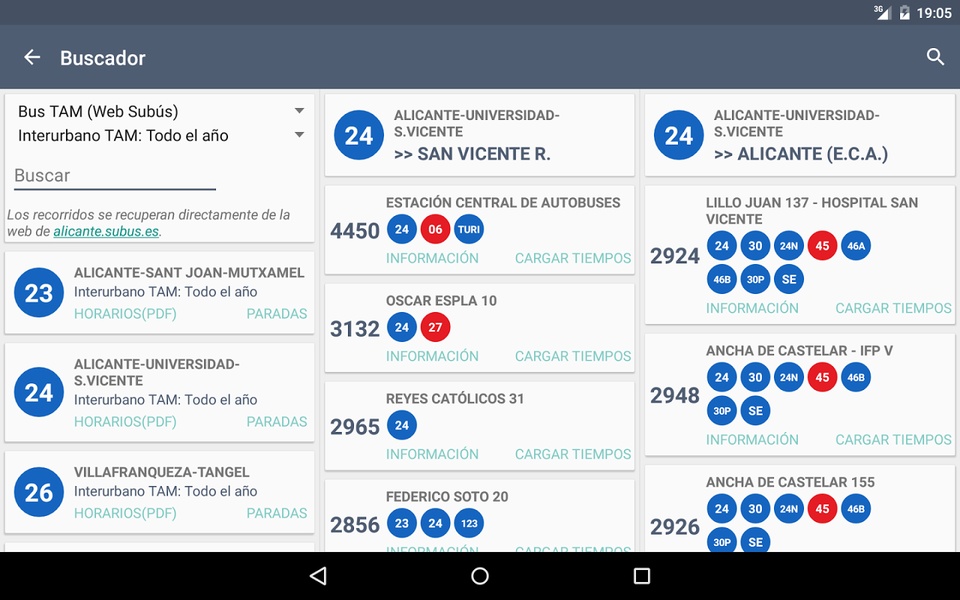Show PARADAS for Villafranqueza-Tangel

click(x=277, y=513)
